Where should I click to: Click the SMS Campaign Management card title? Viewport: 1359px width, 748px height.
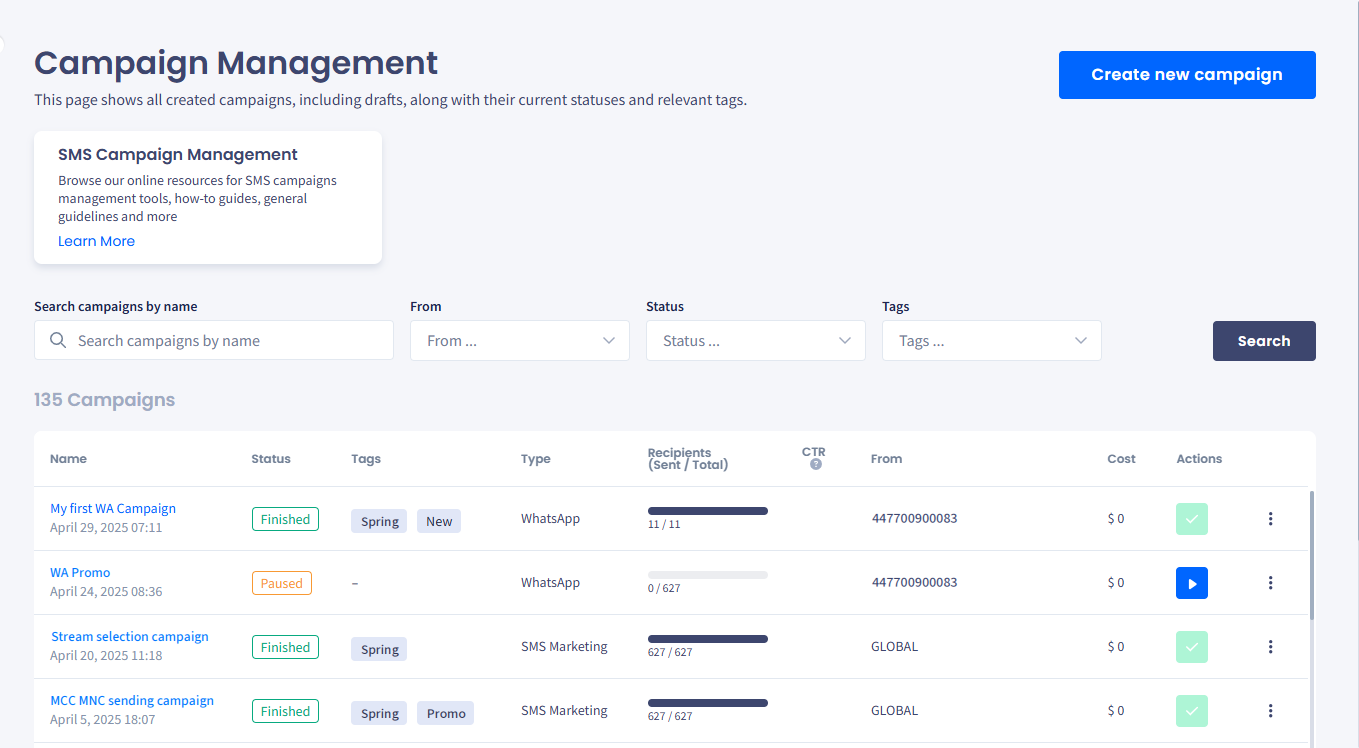coord(178,155)
